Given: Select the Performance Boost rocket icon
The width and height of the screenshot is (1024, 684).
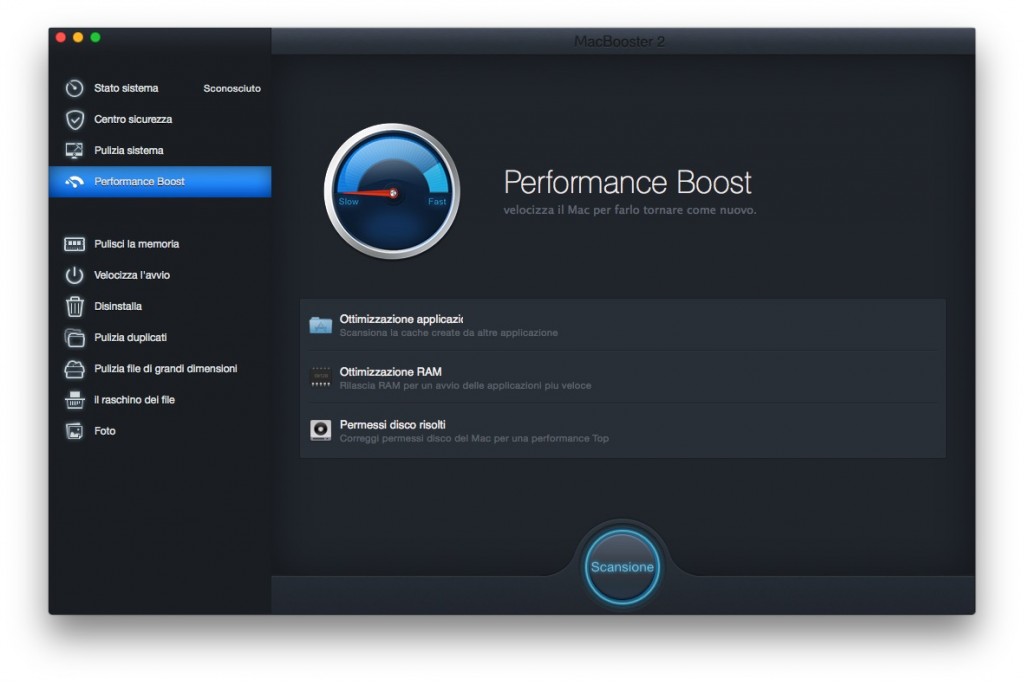Looking at the screenshot, I should click(x=74, y=182).
